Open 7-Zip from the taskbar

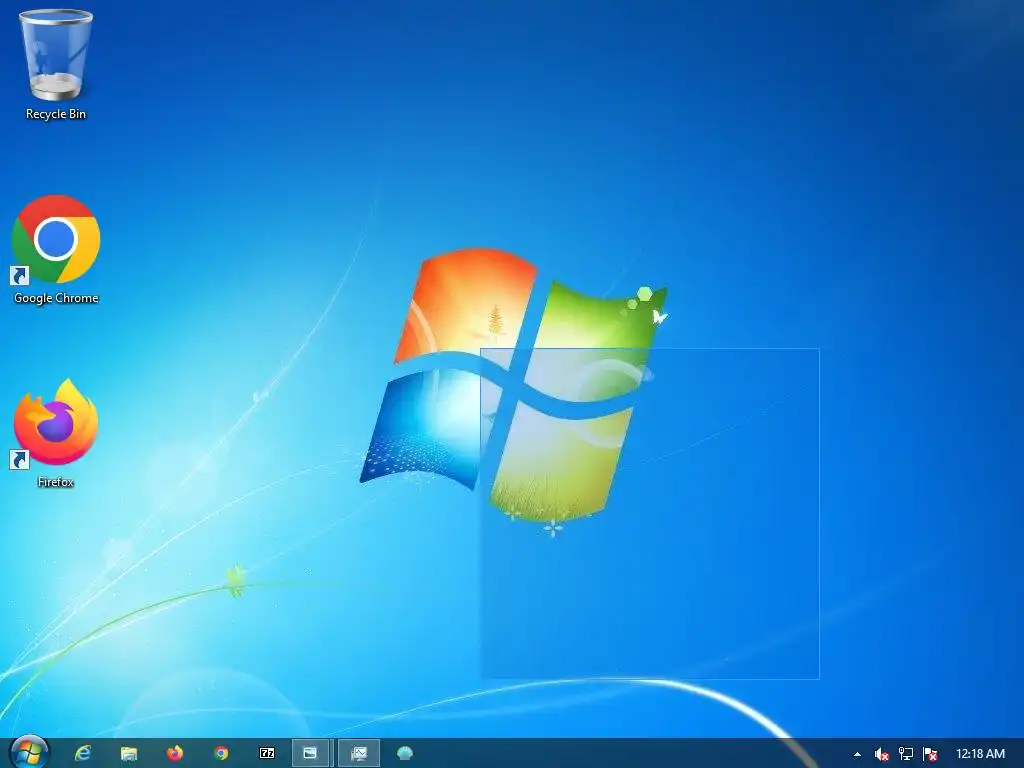tap(267, 753)
